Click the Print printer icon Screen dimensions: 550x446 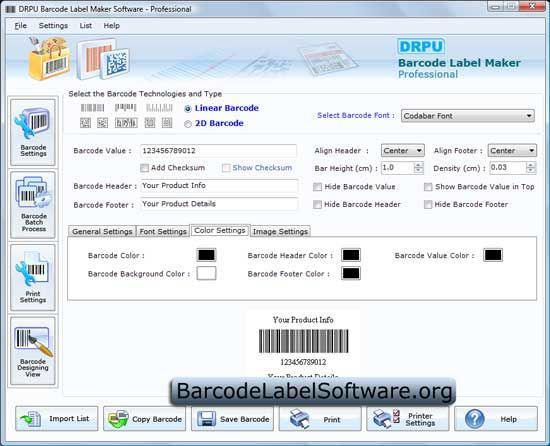pyautogui.click(x=299, y=419)
